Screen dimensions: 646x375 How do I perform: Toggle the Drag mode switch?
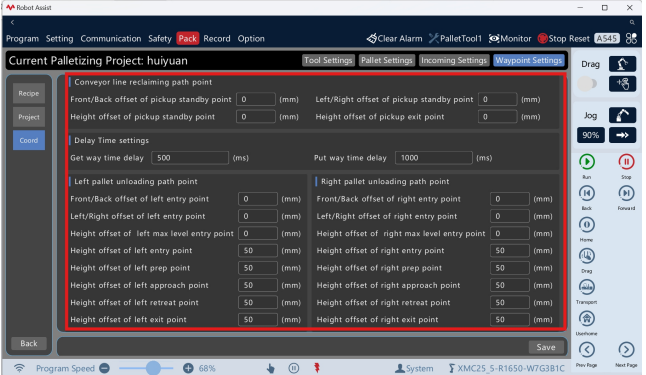587,84
